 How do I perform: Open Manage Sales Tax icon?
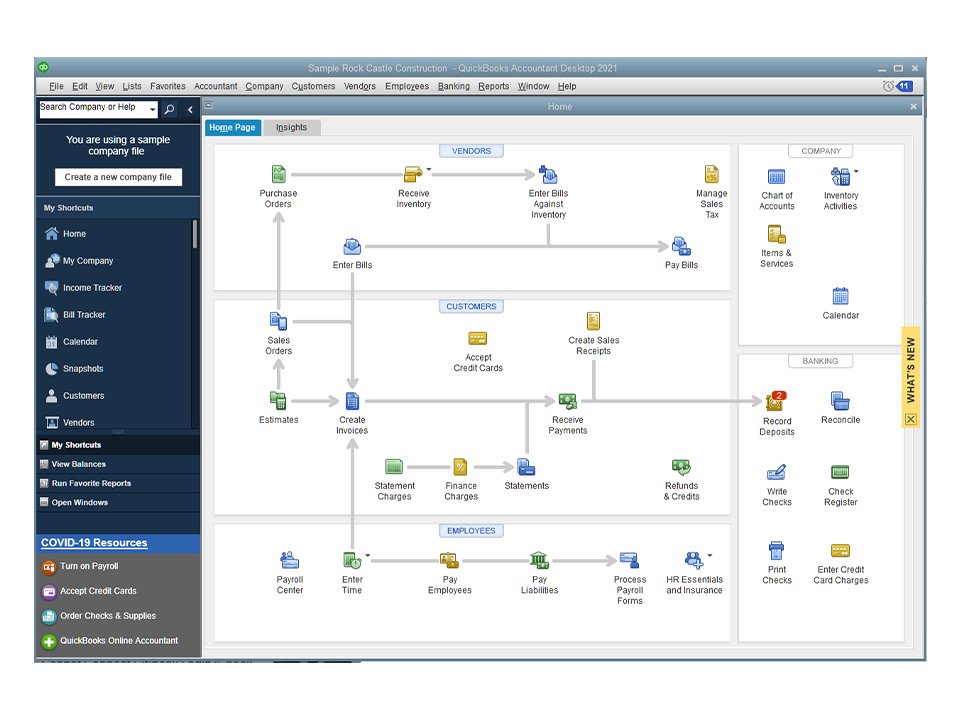(711, 174)
